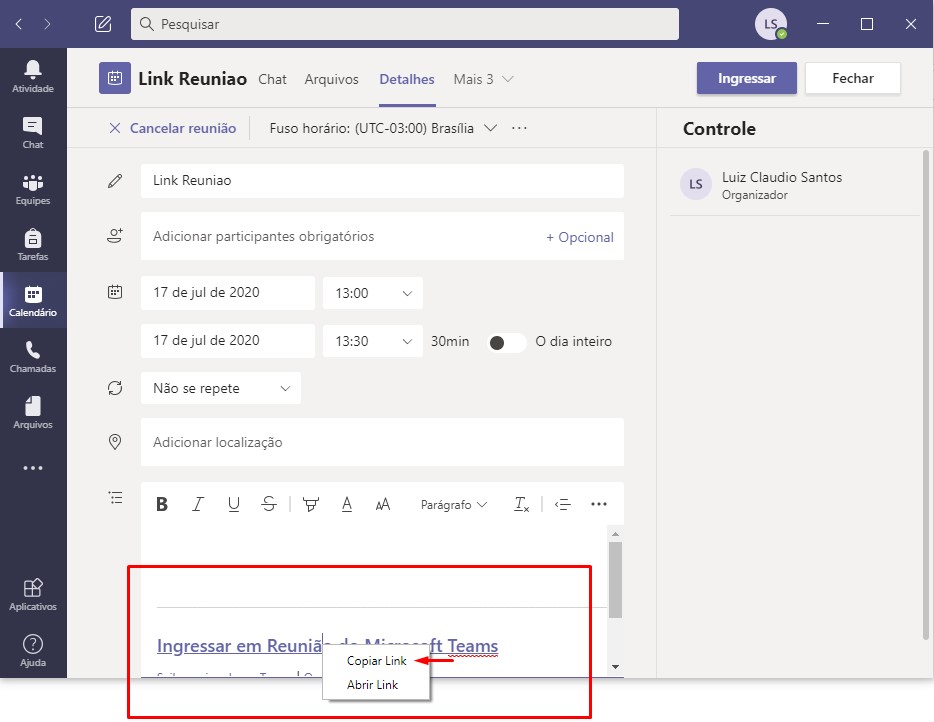Click the forward navigation arrow

[x=47, y=24]
